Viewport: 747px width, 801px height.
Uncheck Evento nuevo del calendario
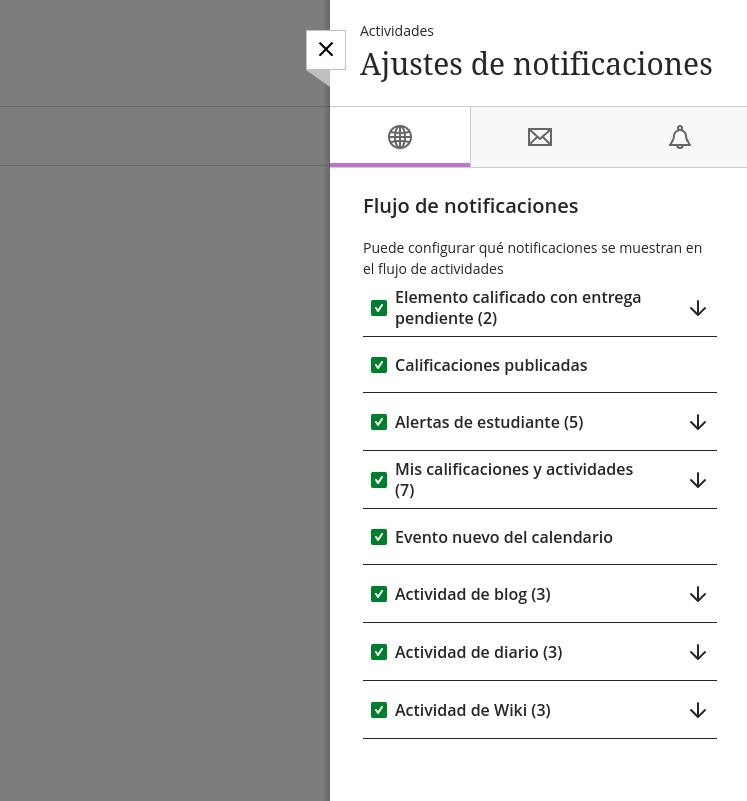pos(379,537)
